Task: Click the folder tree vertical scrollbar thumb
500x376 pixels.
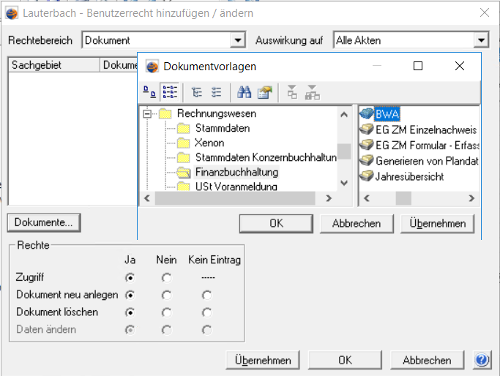Action: tap(344, 151)
